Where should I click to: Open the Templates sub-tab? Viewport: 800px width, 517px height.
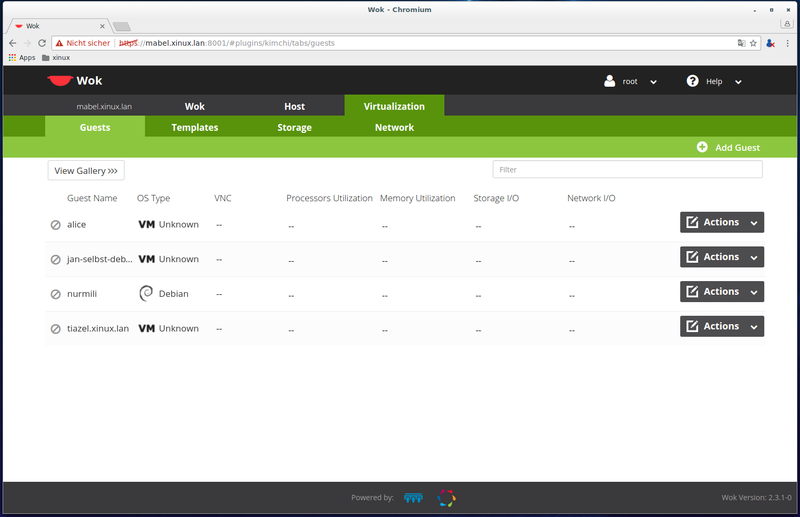pos(194,127)
